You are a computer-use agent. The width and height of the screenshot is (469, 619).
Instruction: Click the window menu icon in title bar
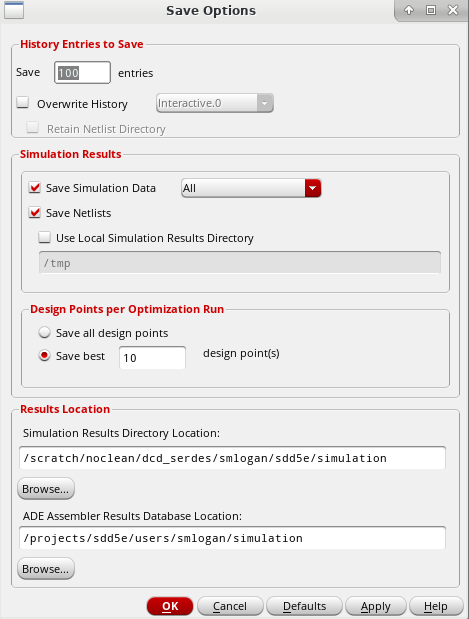coord(14,10)
